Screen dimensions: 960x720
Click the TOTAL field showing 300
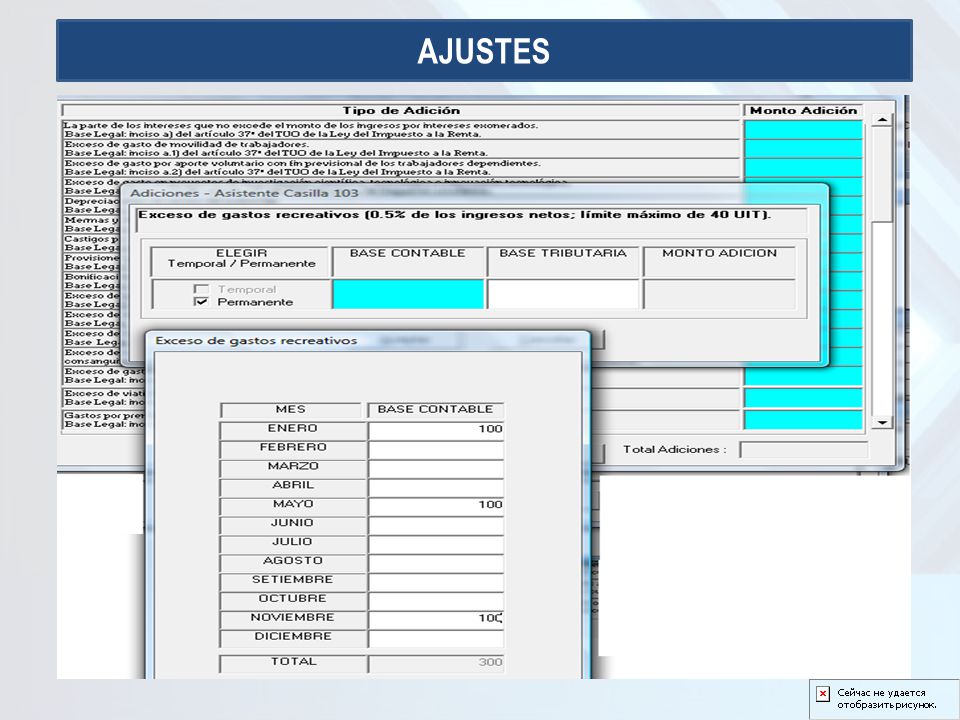(x=436, y=663)
